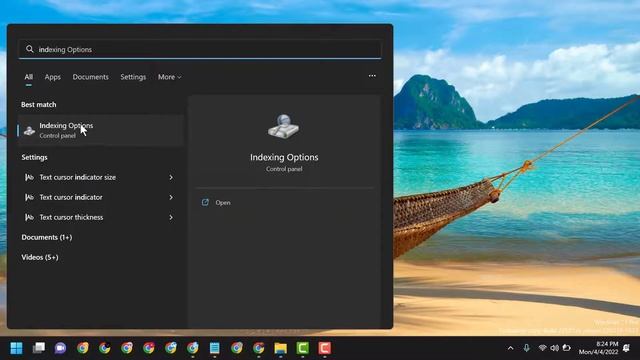Click the large Indexing Options icon in preview pane
The image size is (640, 360).
tap(284, 126)
